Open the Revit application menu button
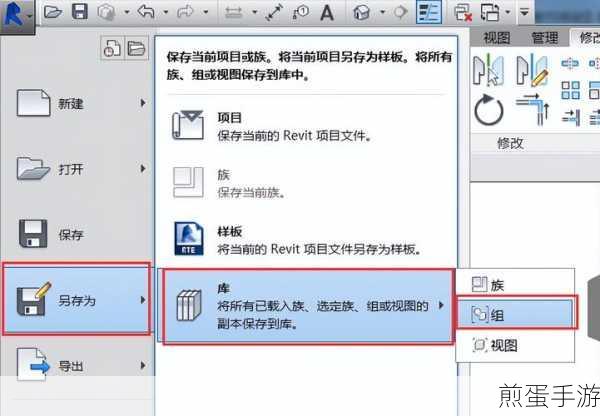This screenshot has height=416, width=600. (17, 15)
